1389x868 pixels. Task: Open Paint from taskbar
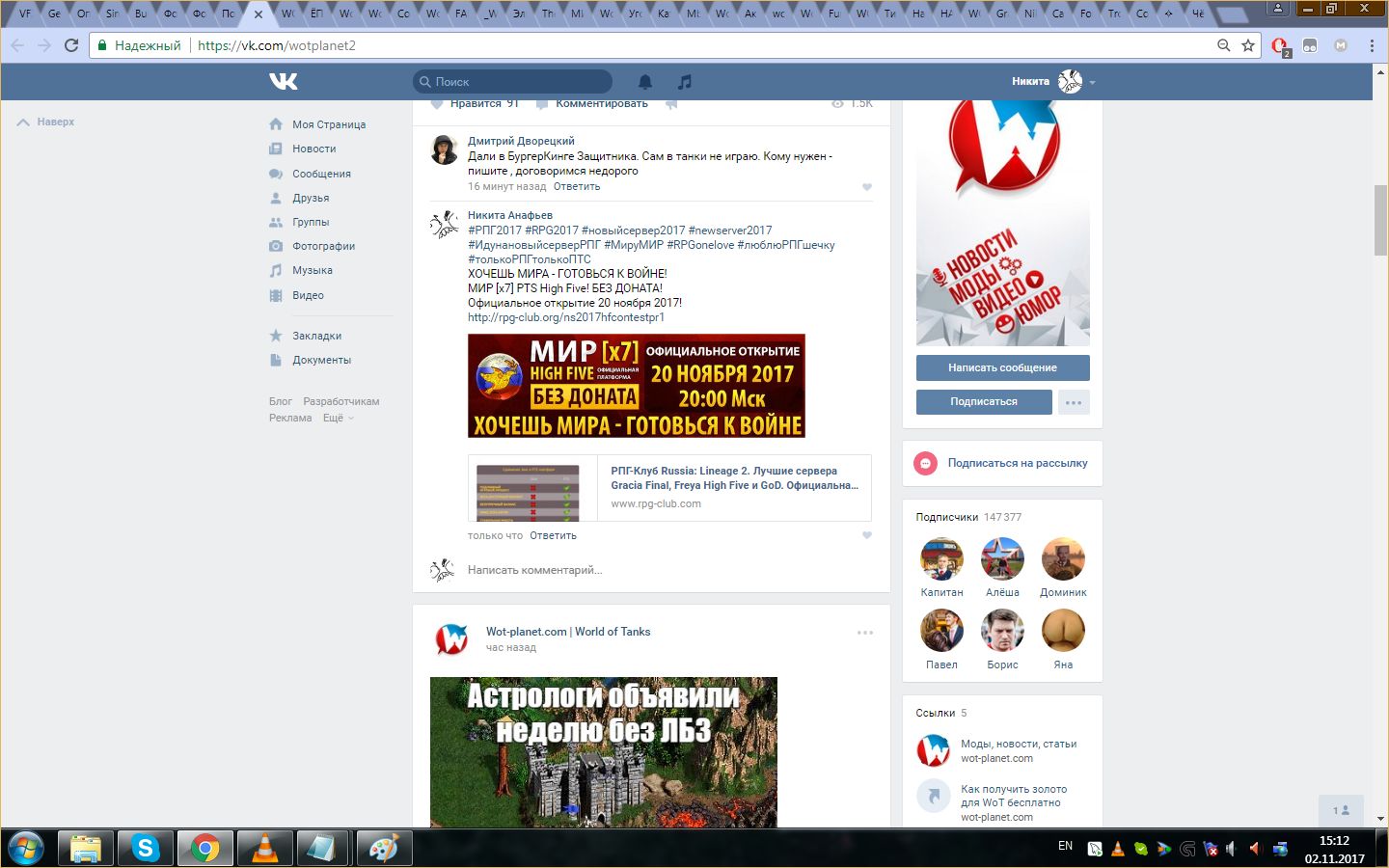pos(384,849)
